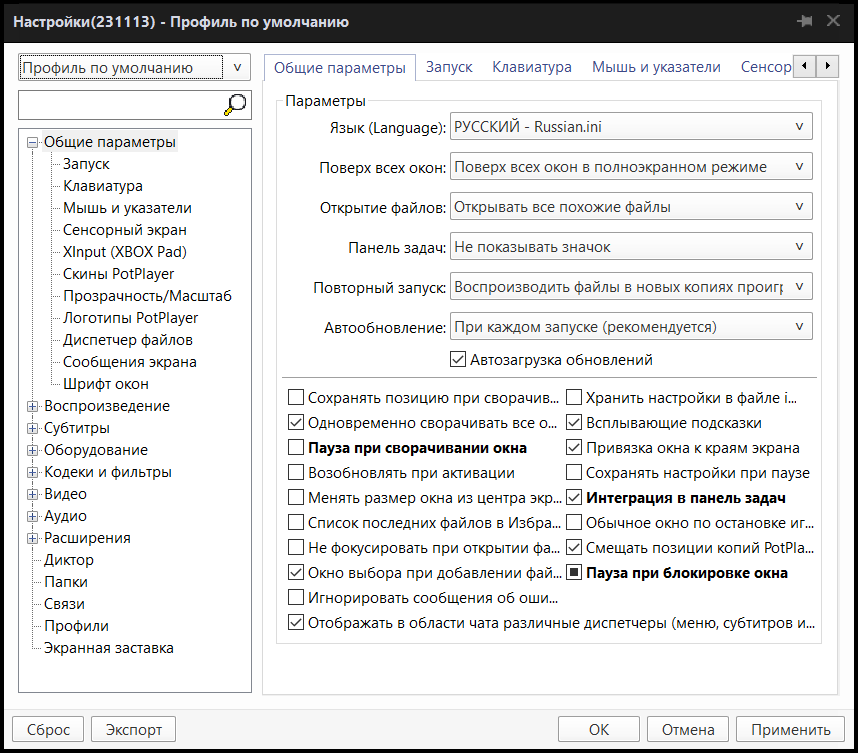The image size is (858, 753).
Task: Switch to the Клавиатура tab
Action: (532, 67)
